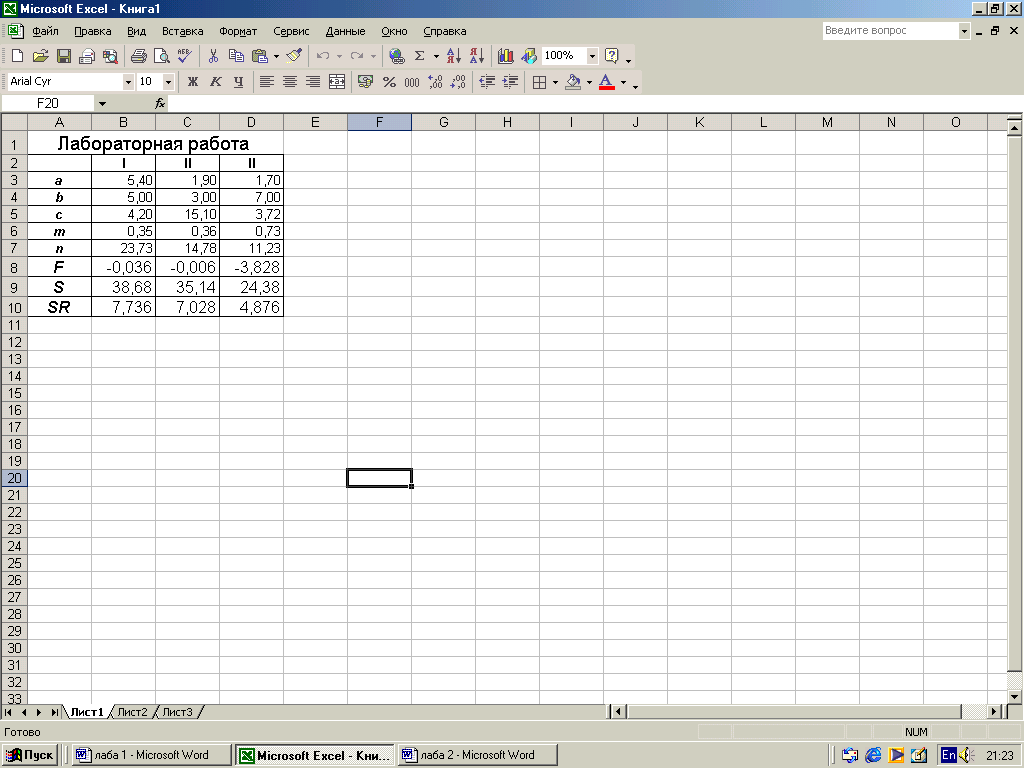Sort ascending А-Я

coord(454,56)
